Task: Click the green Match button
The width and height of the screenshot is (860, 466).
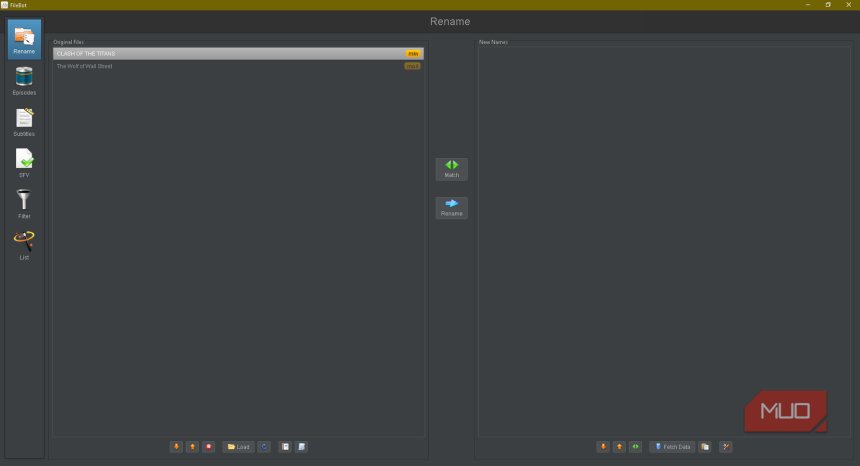Action: pos(451,169)
